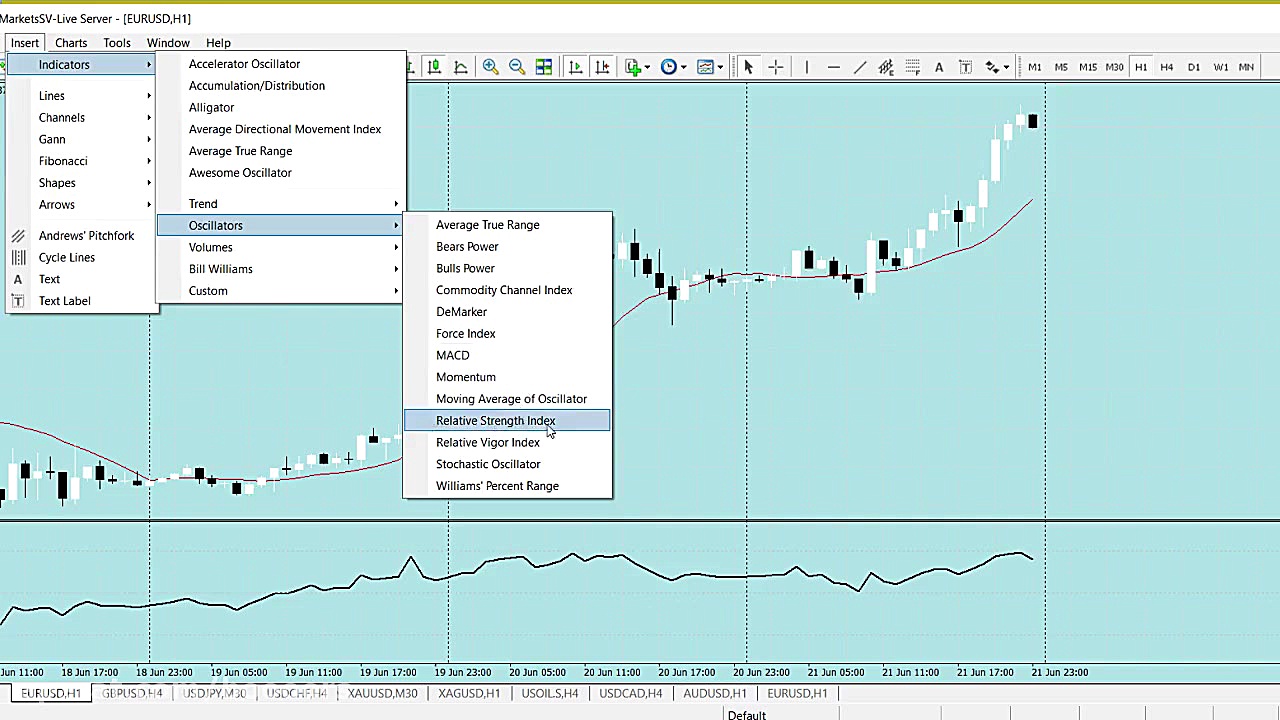This screenshot has width=1280, height=720.
Task: Click the Zoom Out magnifier icon
Action: (517, 67)
